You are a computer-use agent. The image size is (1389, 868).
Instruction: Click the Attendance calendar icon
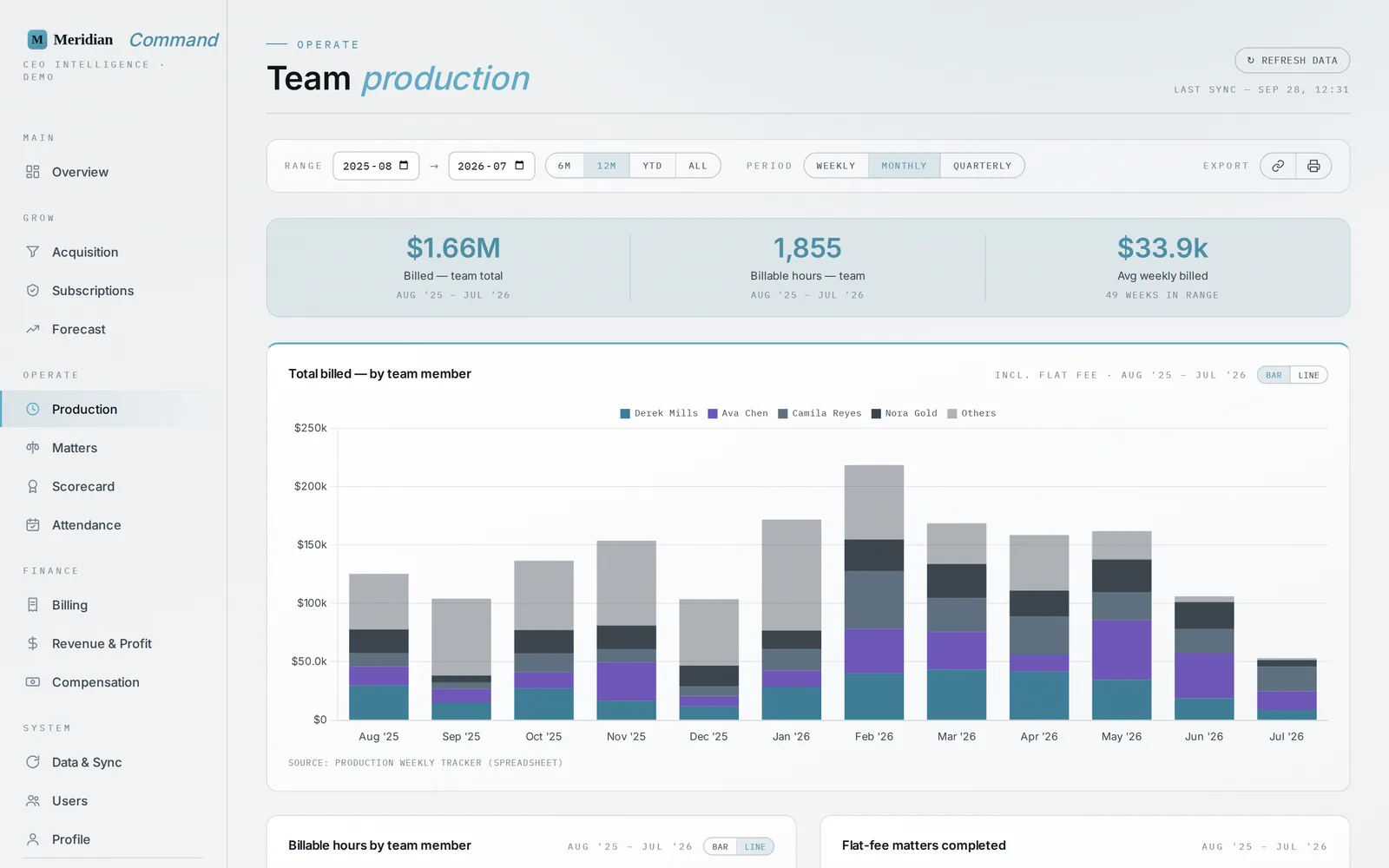coord(33,525)
